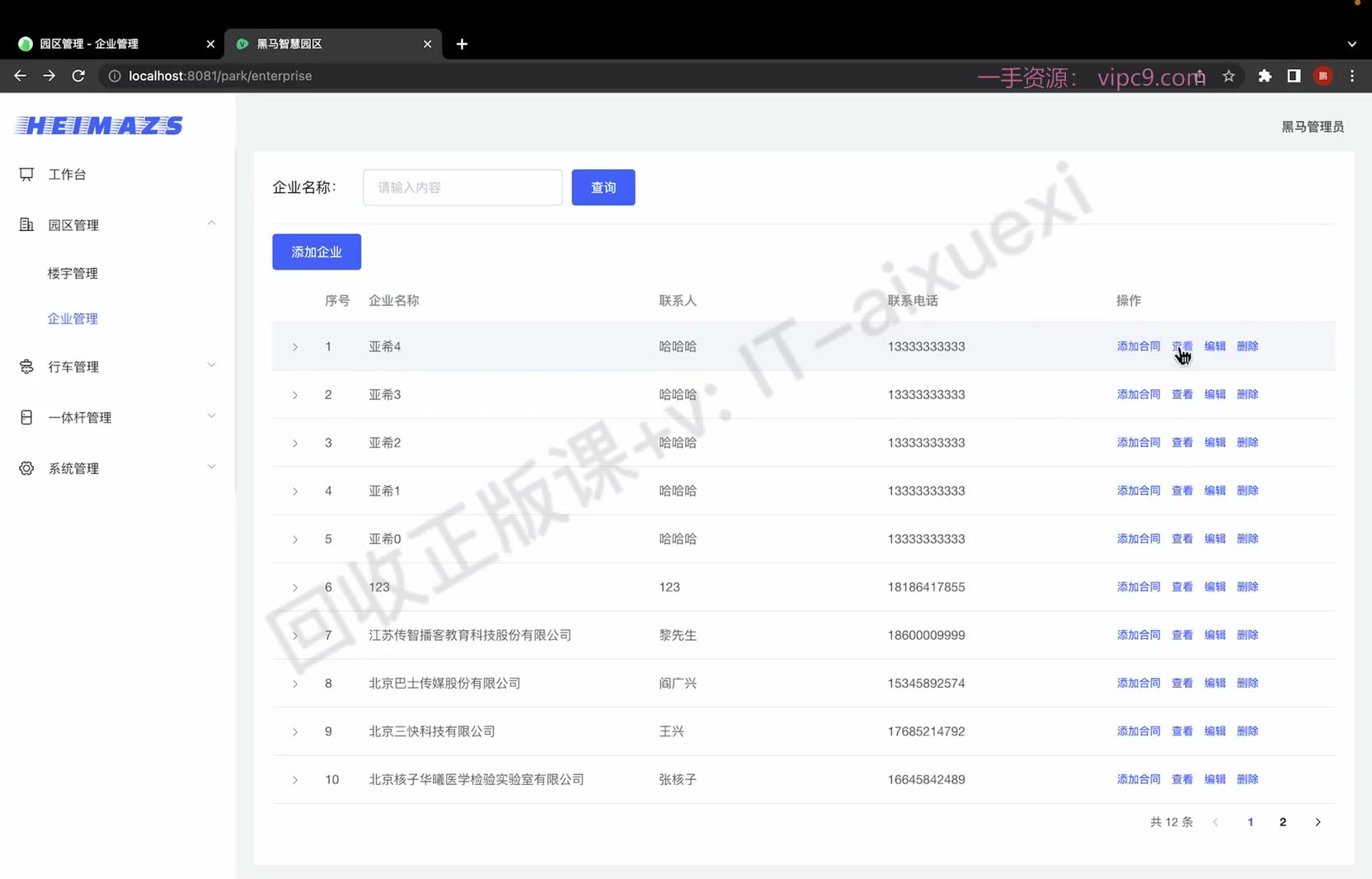Image resolution: width=1372 pixels, height=879 pixels.
Task: Expand the row for 江苏传智播客教育科技股份有限公司
Action: [295, 636]
